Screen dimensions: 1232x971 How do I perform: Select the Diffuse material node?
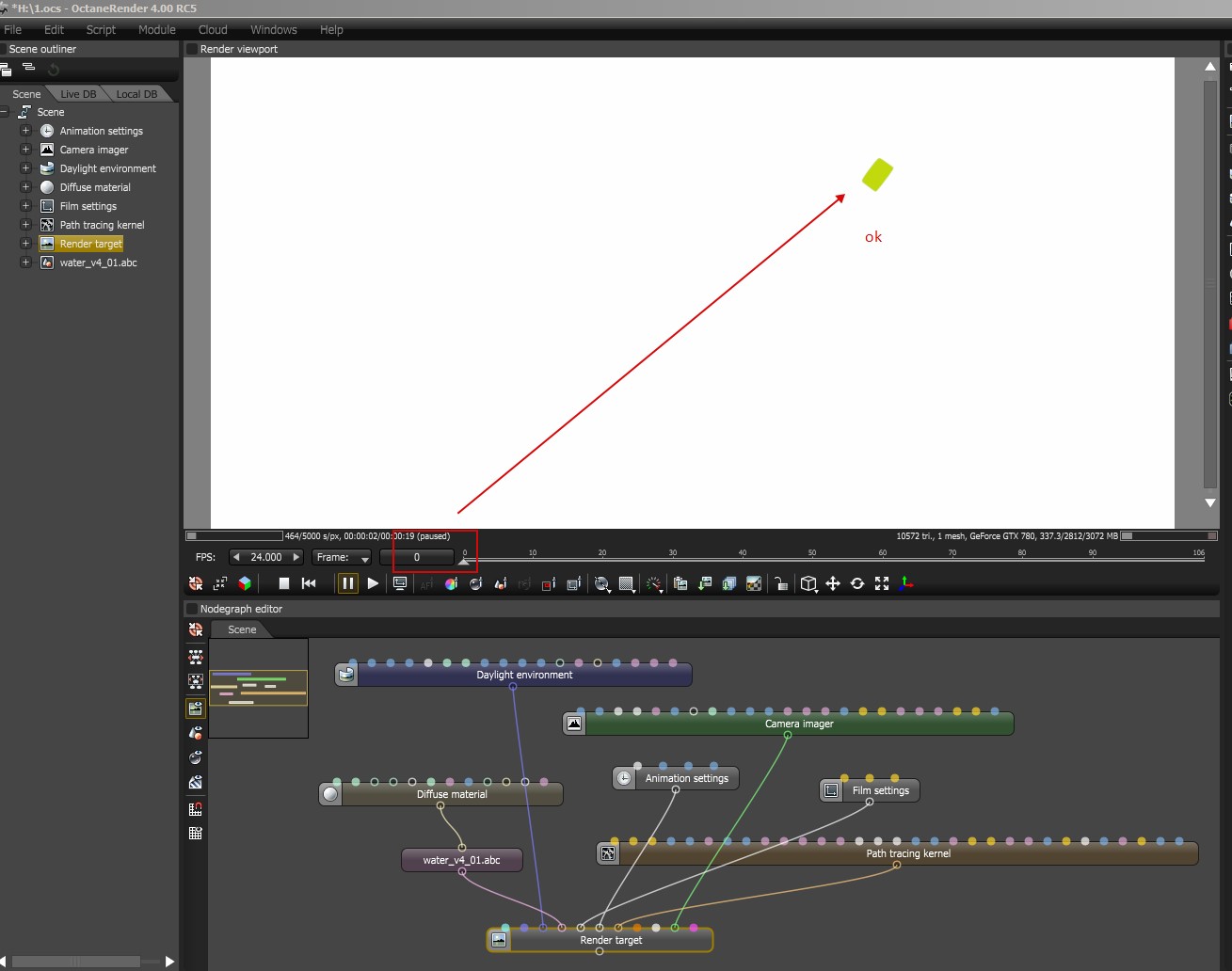(441, 794)
